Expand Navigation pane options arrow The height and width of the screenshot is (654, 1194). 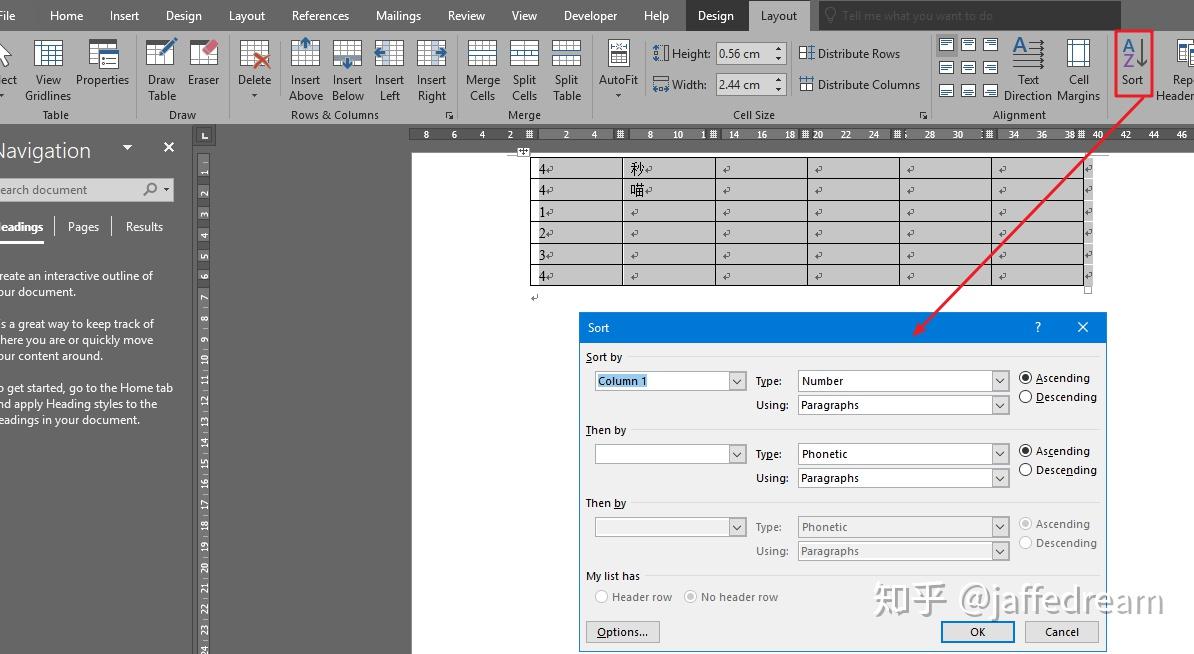127,148
